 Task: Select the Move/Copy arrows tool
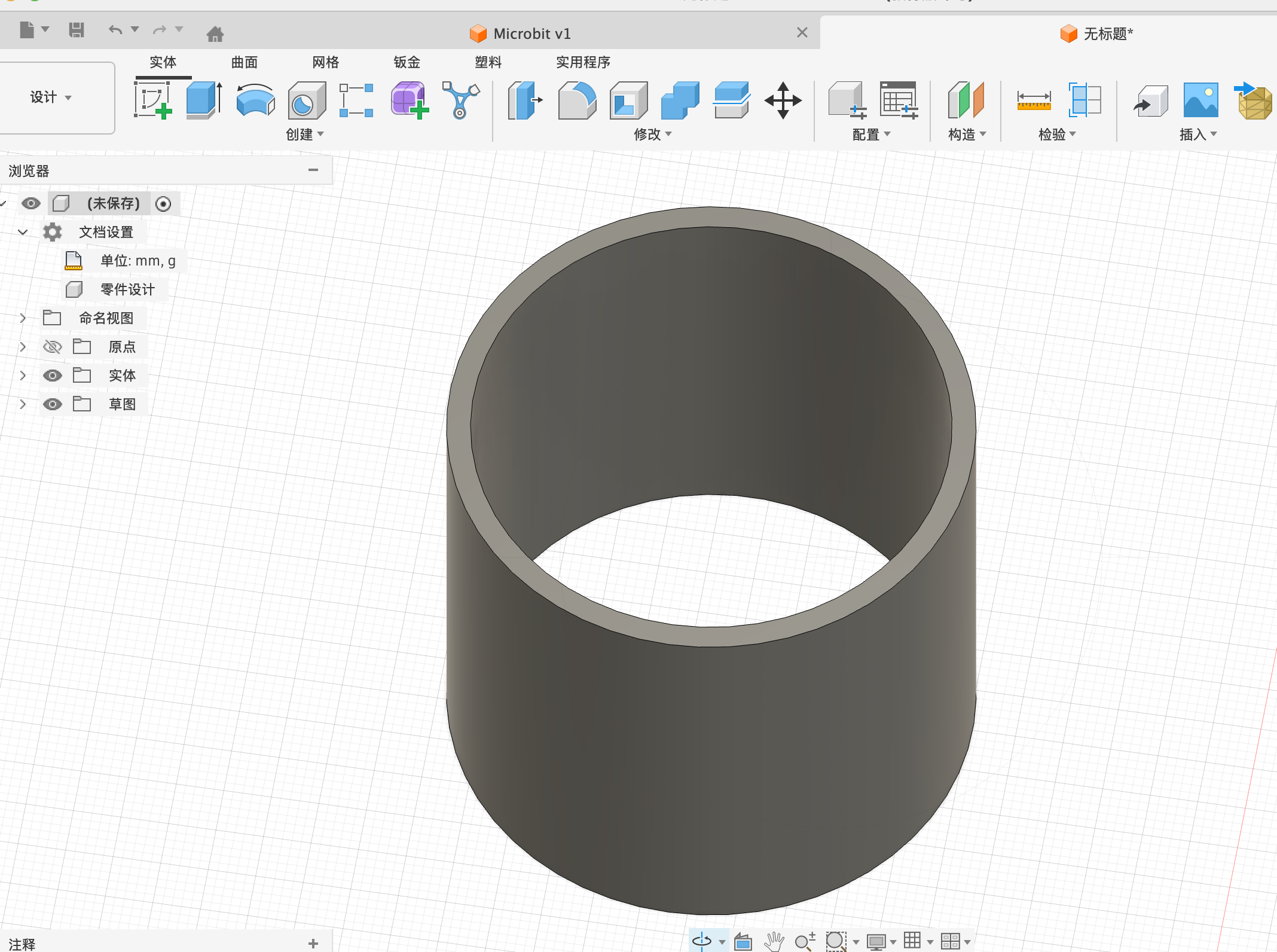tap(783, 100)
